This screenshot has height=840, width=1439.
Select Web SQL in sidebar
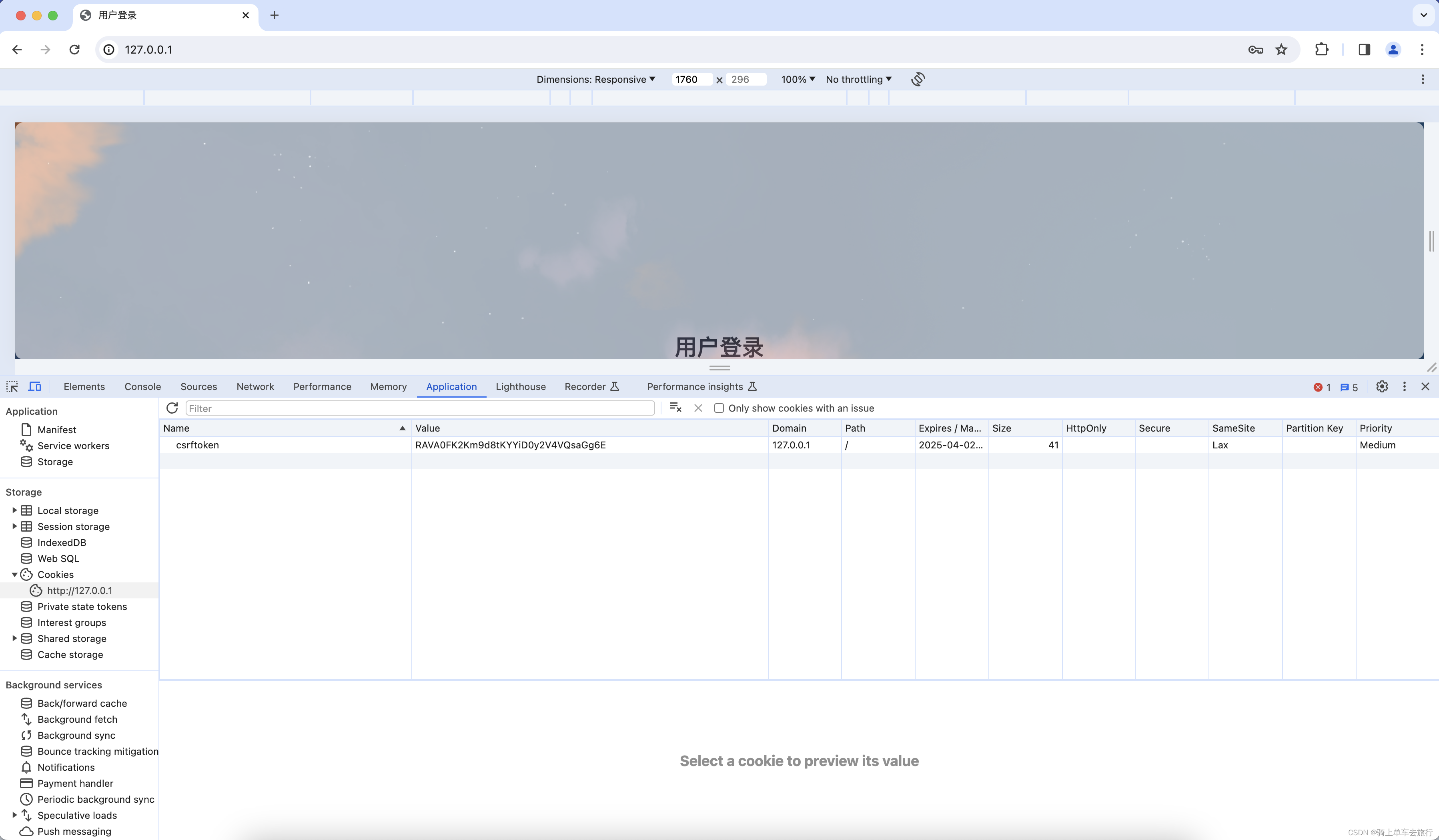[58, 558]
